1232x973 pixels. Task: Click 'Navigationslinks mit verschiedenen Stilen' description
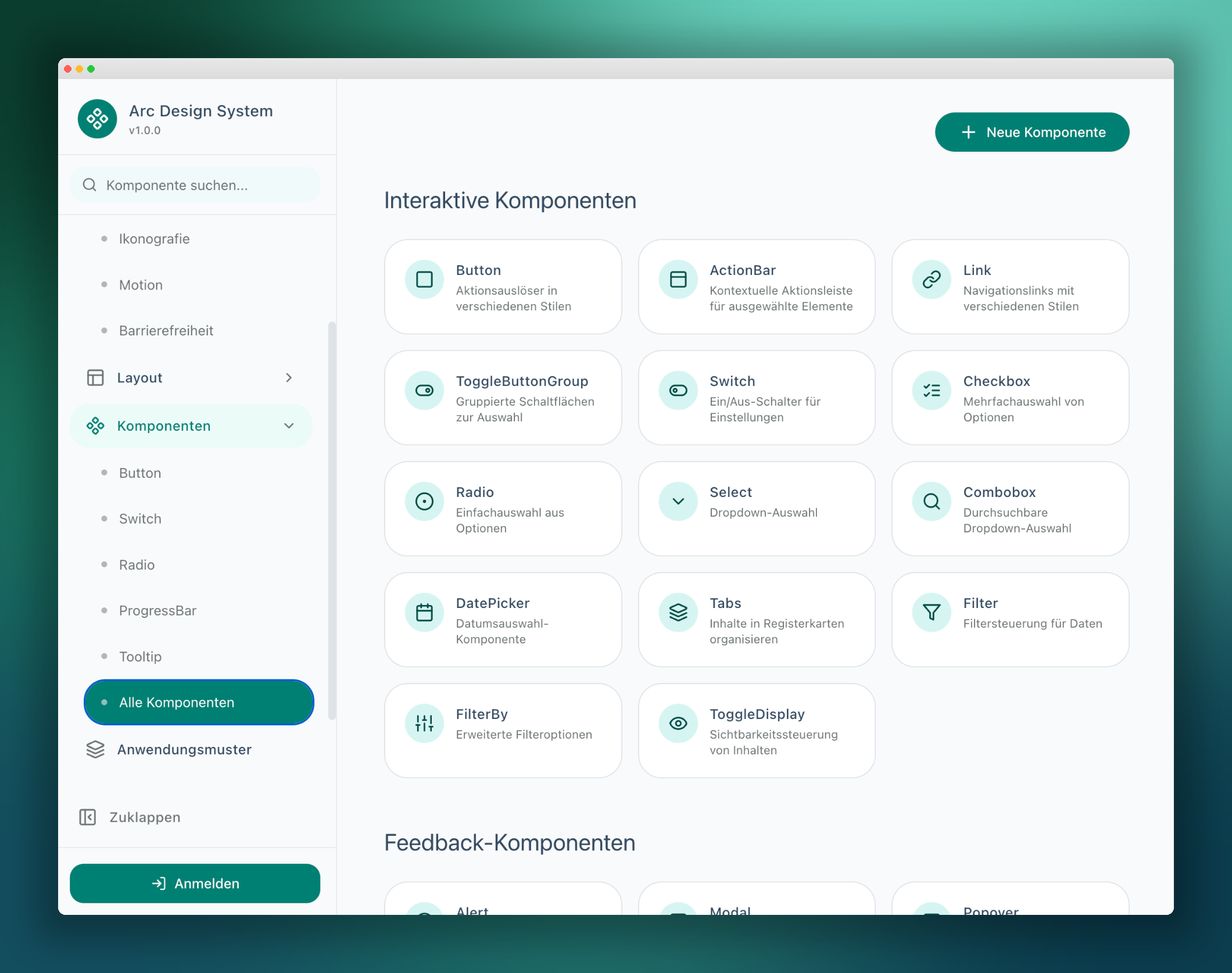tap(1021, 298)
